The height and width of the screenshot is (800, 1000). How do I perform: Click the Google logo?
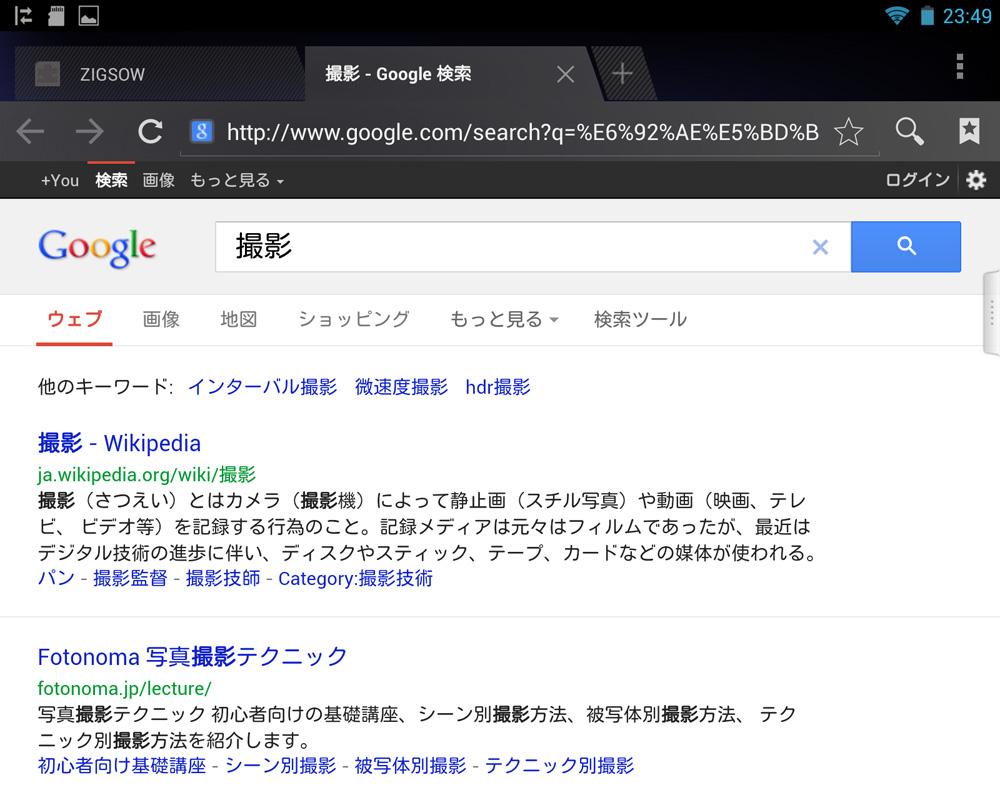point(97,248)
